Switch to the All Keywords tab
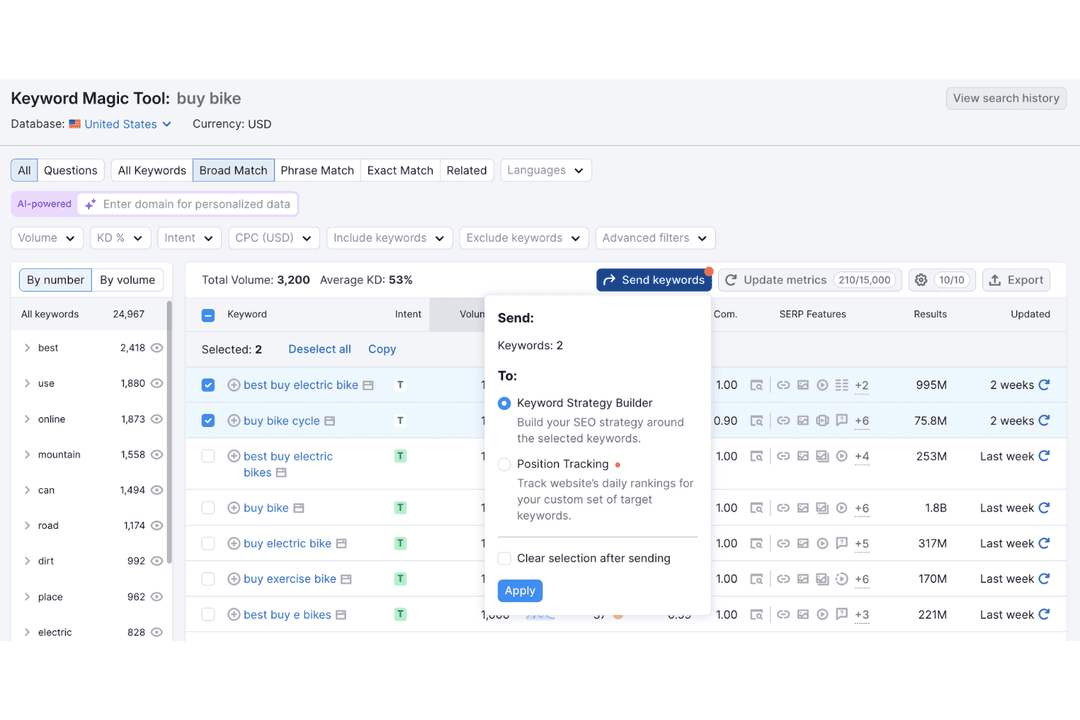The width and height of the screenshot is (1080, 720). tap(152, 170)
